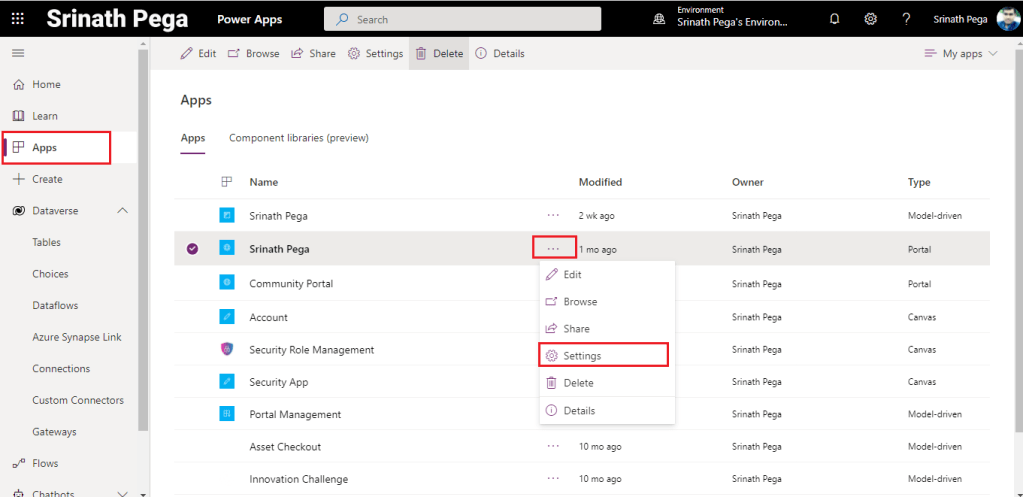Collapse the Dataverse section chevron

point(123,211)
